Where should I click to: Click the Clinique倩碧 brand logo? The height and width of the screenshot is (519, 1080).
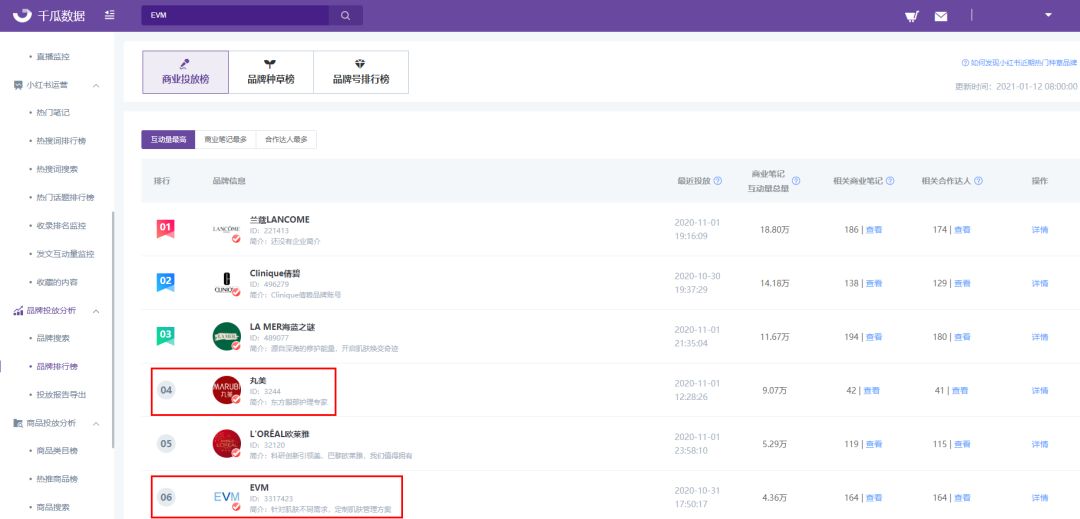[227, 283]
